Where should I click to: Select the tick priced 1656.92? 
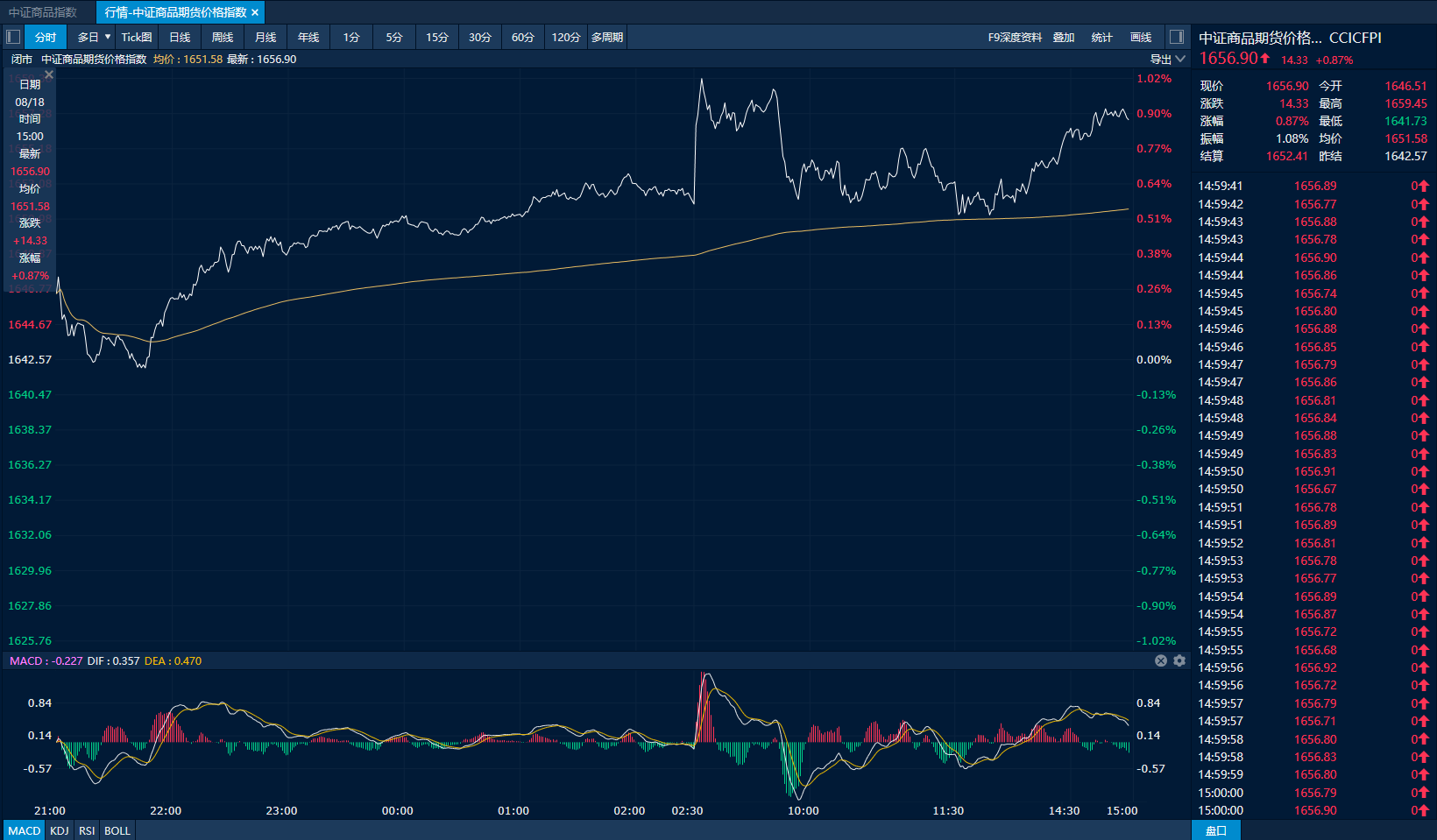click(1315, 667)
